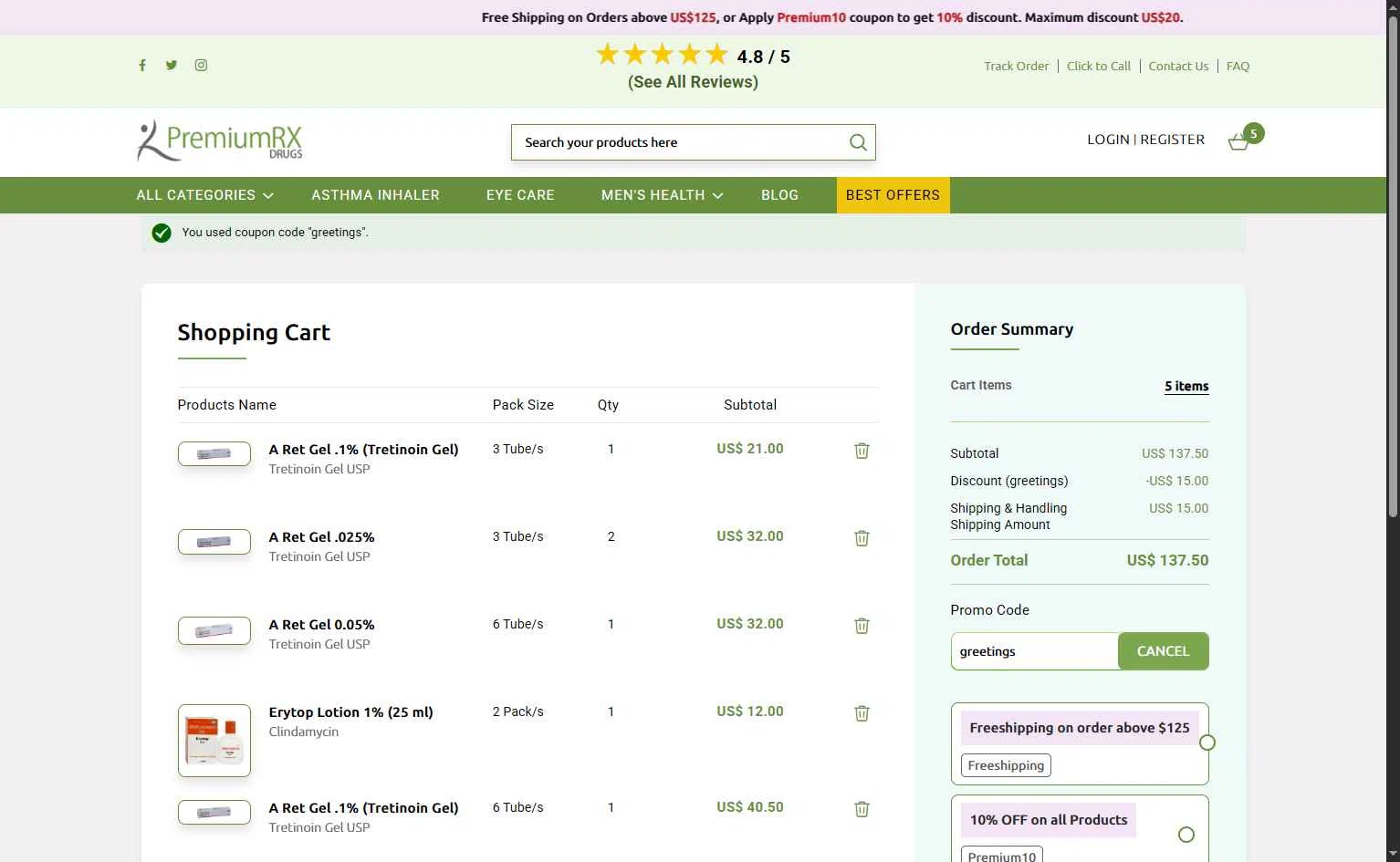Click the search magnifier icon
1400x862 pixels.
point(858,142)
